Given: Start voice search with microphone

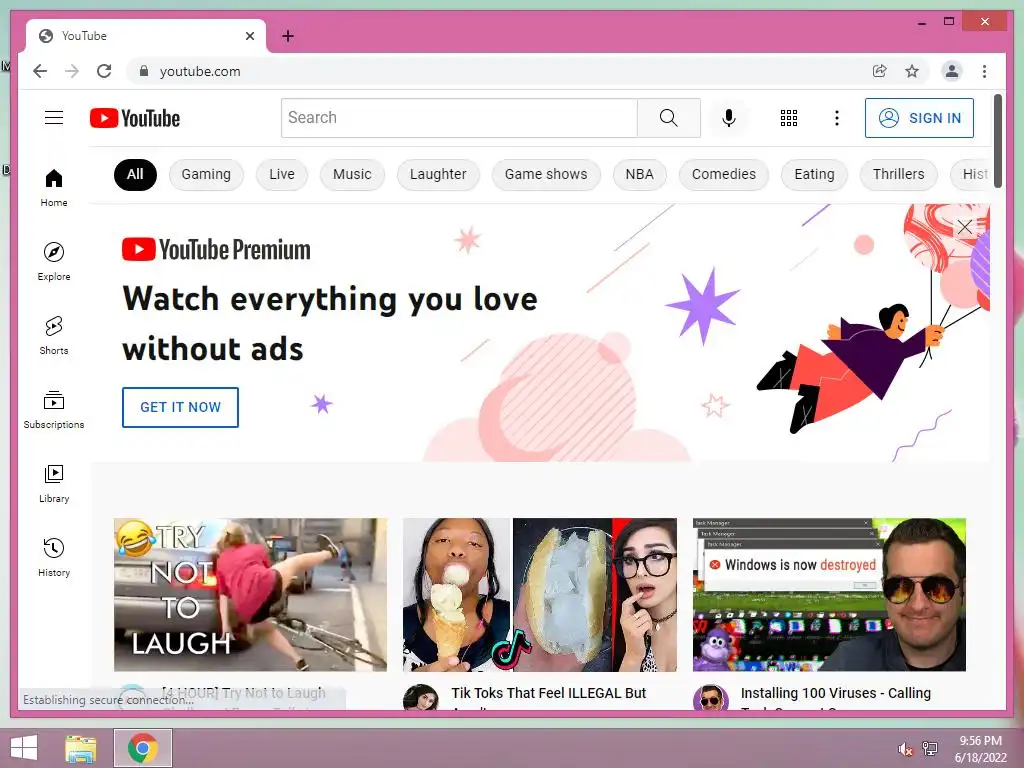Looking at the screenshot, I should pyautogui.click(x=729, y=118).
